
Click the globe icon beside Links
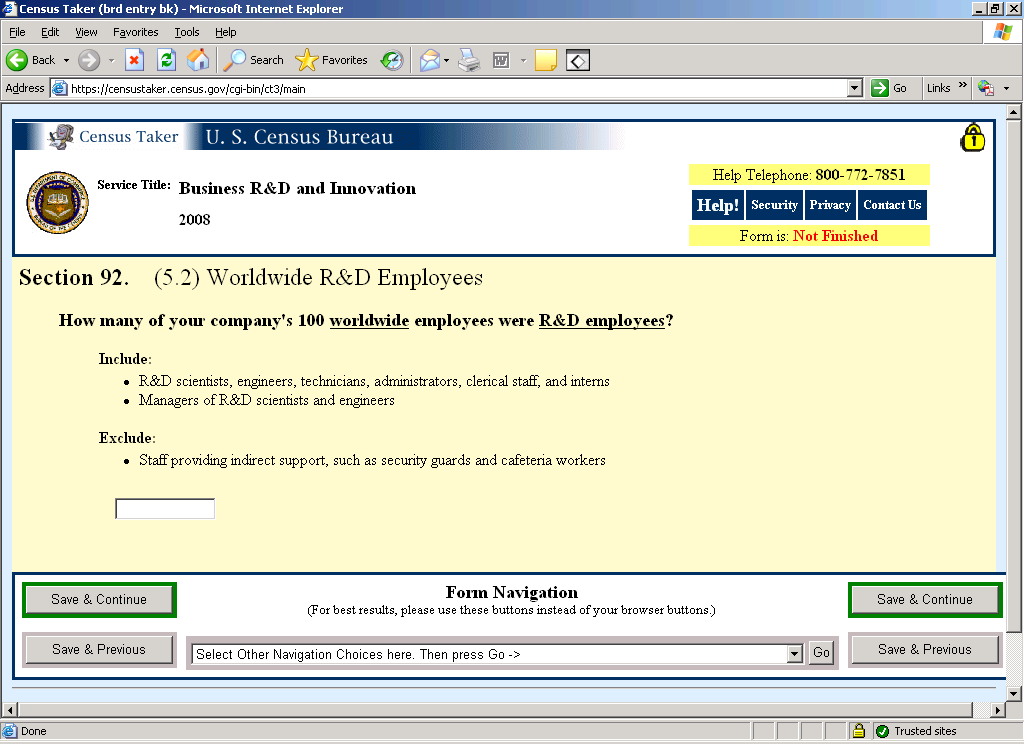[x=986, y=88]
